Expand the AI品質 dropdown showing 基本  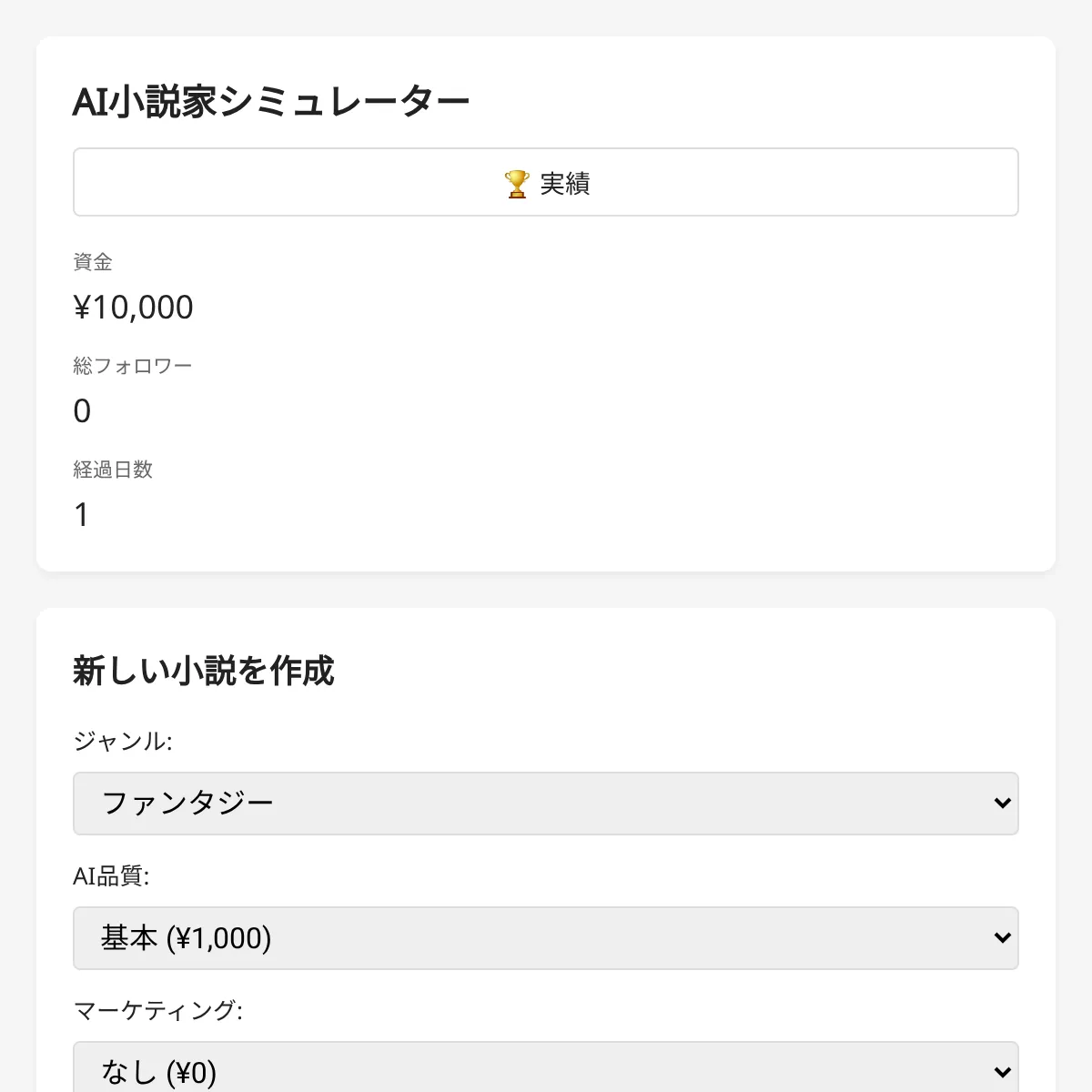(x=544, y=938)
